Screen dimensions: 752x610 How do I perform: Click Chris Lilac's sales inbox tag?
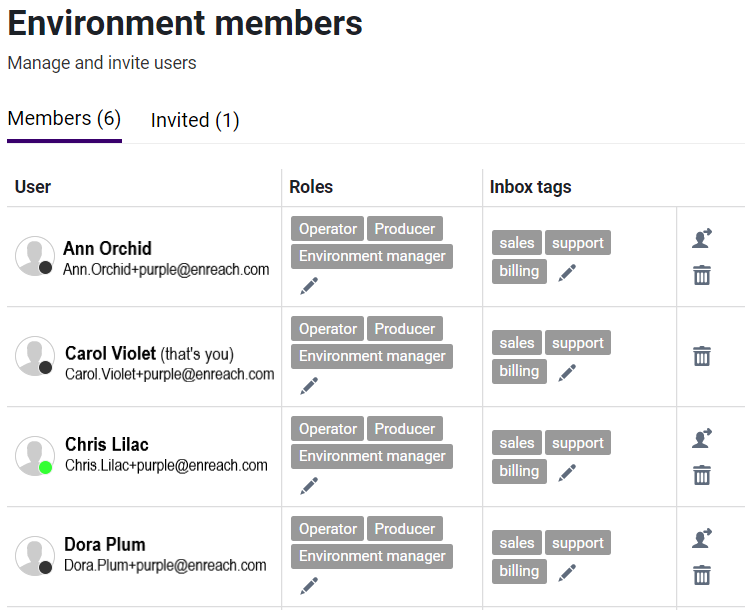(x=517, y=443)
